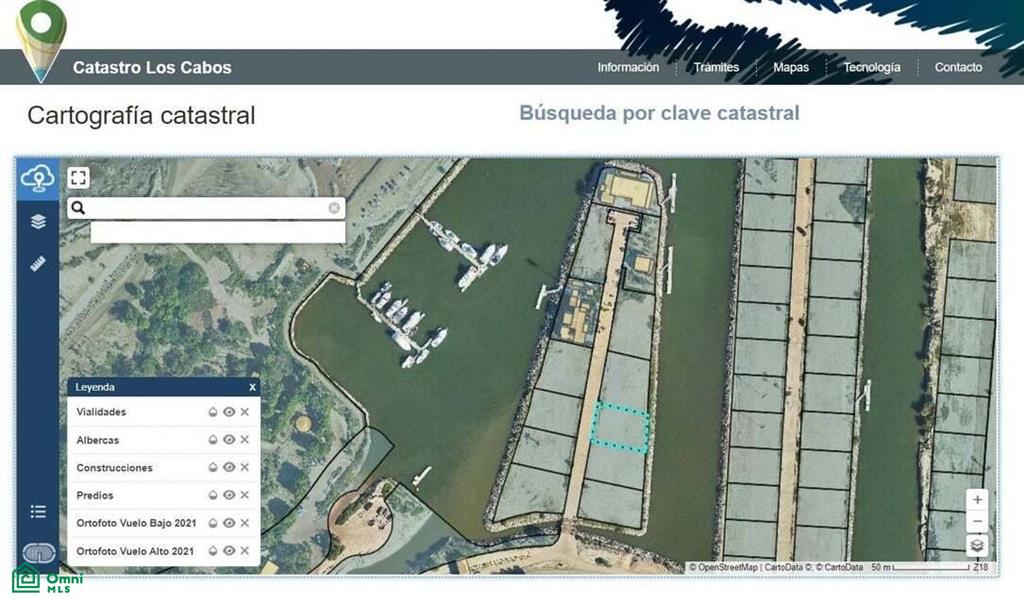Open opacity control for Construcciones layer

[213, 468]
